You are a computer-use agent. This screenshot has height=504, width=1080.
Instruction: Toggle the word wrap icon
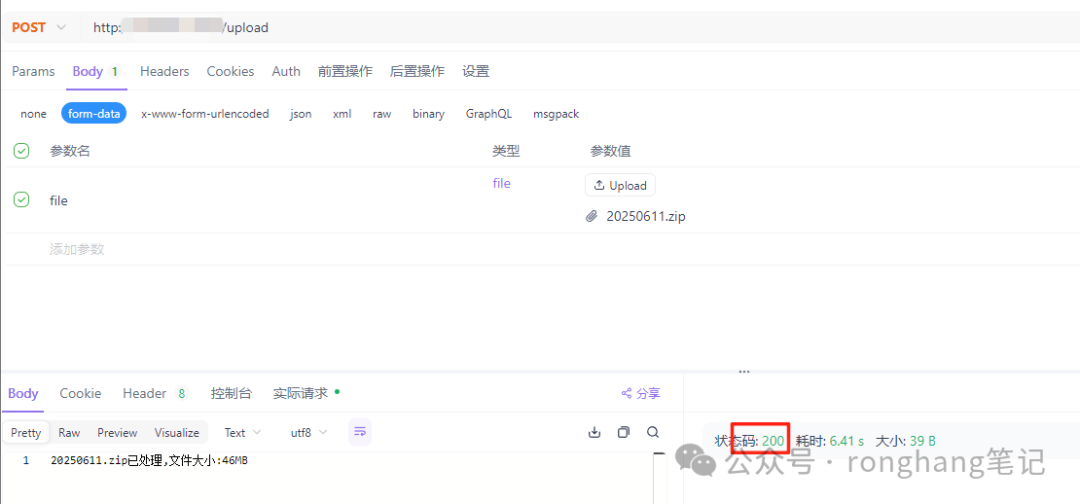pos(360,432)
